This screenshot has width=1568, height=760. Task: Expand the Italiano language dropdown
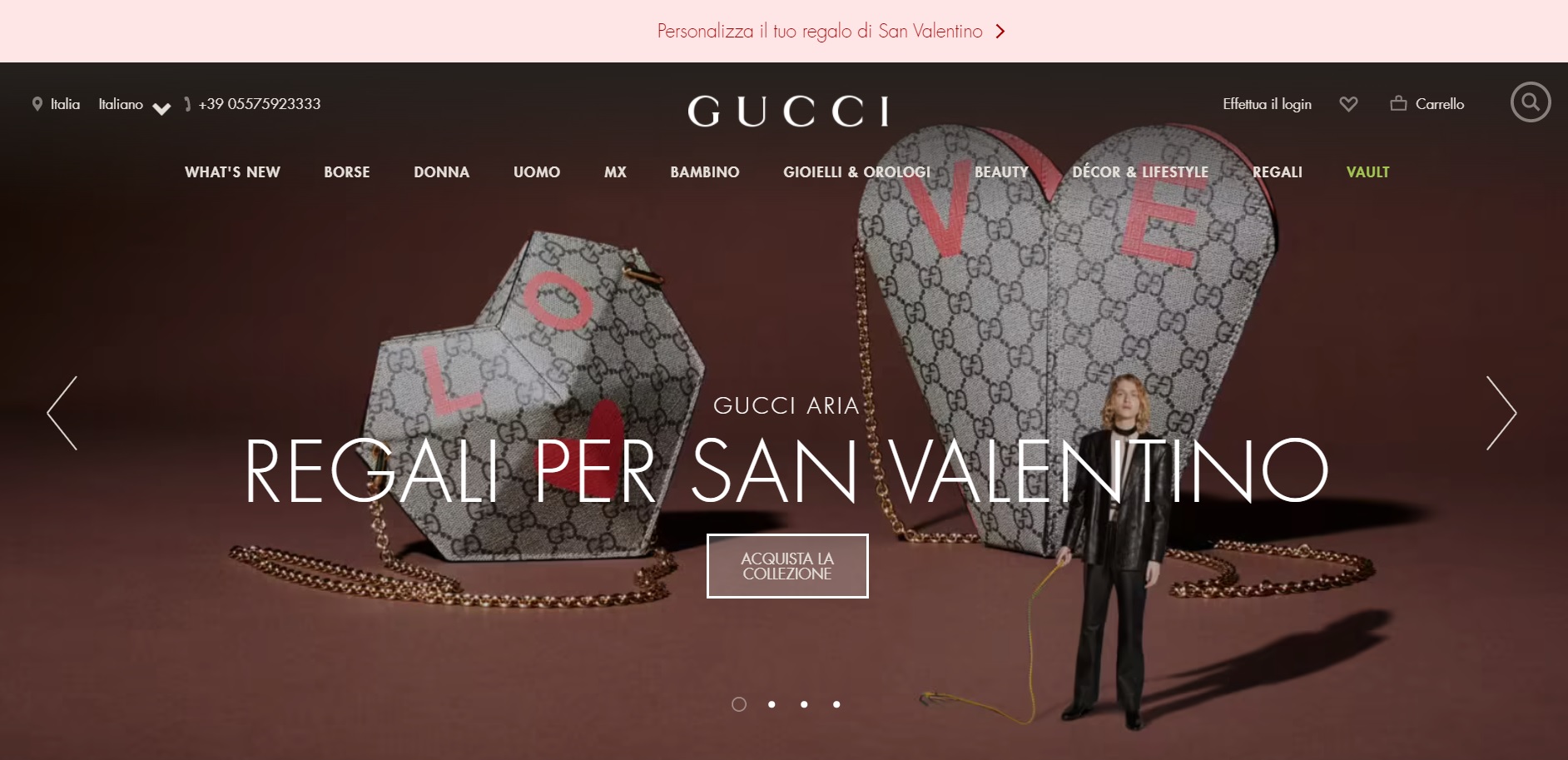pos(134,105)
